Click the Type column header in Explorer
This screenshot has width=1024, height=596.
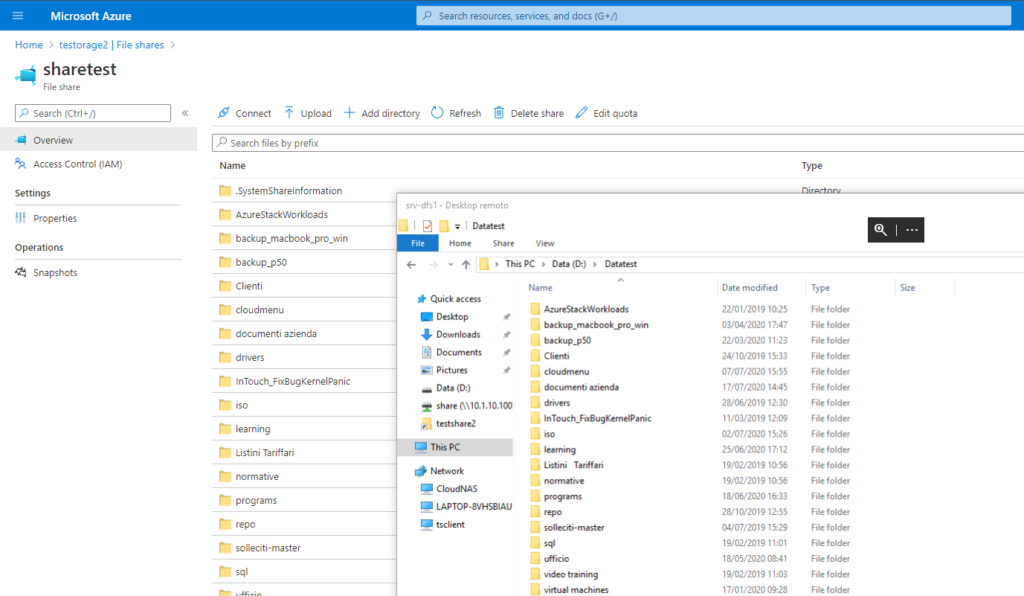tap(820, 287)
